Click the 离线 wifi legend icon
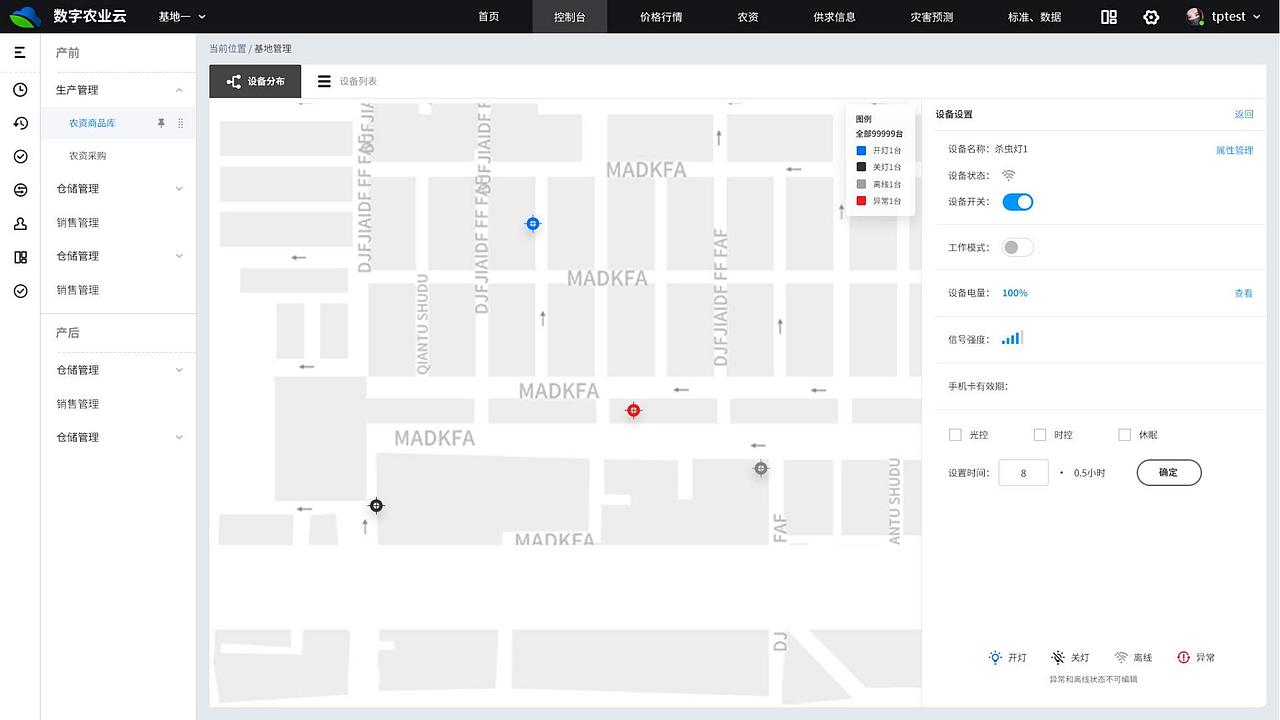This screenshot has width=1280, height=720. [x=1121, y=657]
